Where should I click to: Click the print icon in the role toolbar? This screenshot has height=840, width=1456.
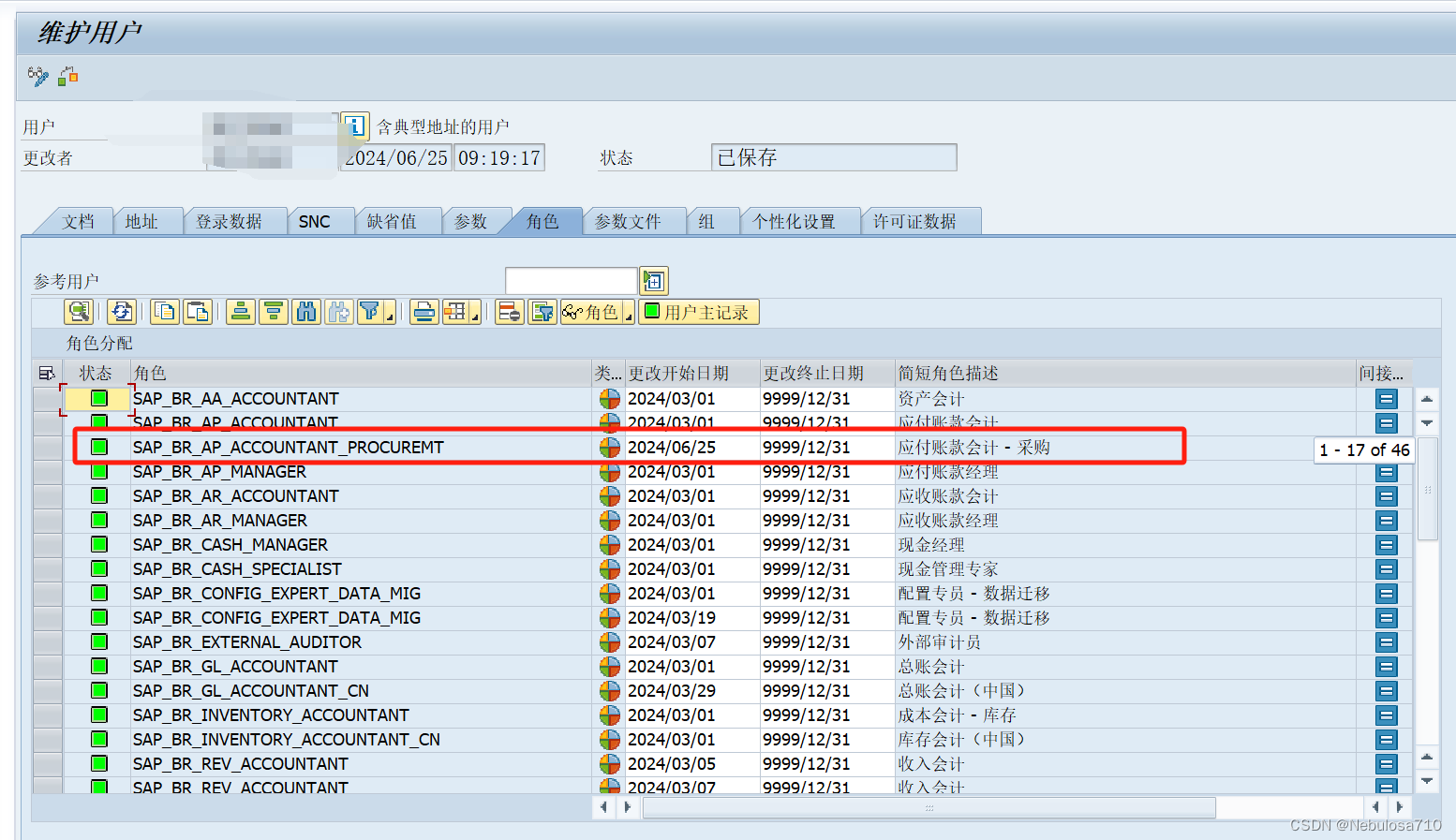pos(423,311)
